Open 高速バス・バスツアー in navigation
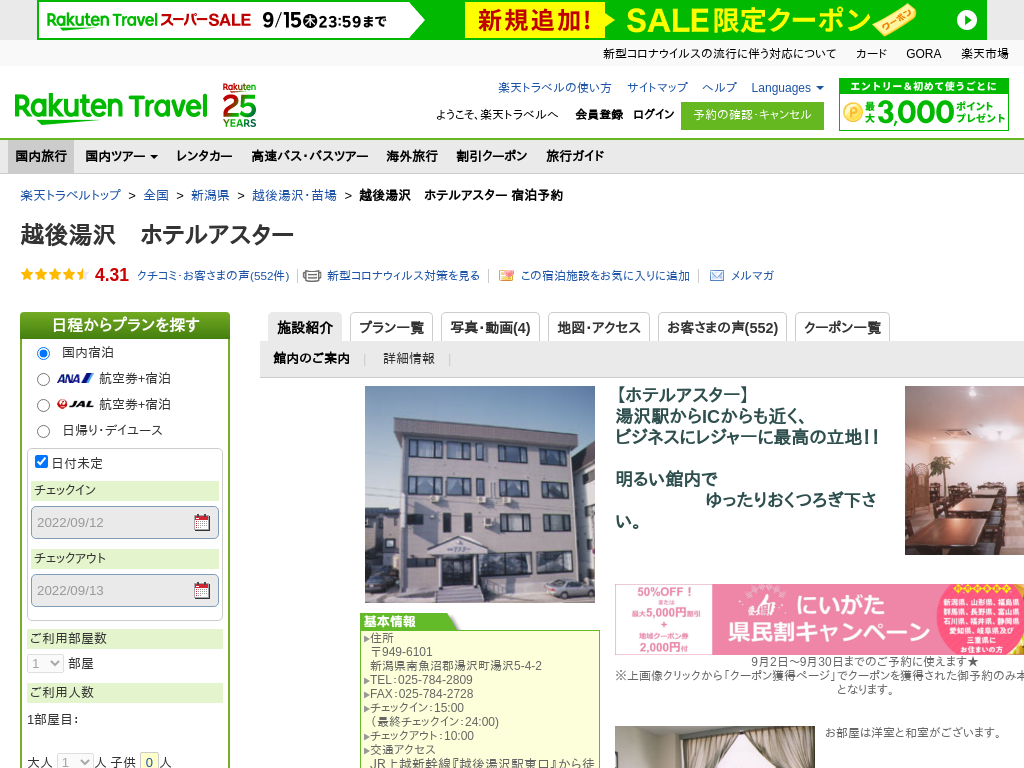This screenshot has width=1024, height=768. coord(310,156)
